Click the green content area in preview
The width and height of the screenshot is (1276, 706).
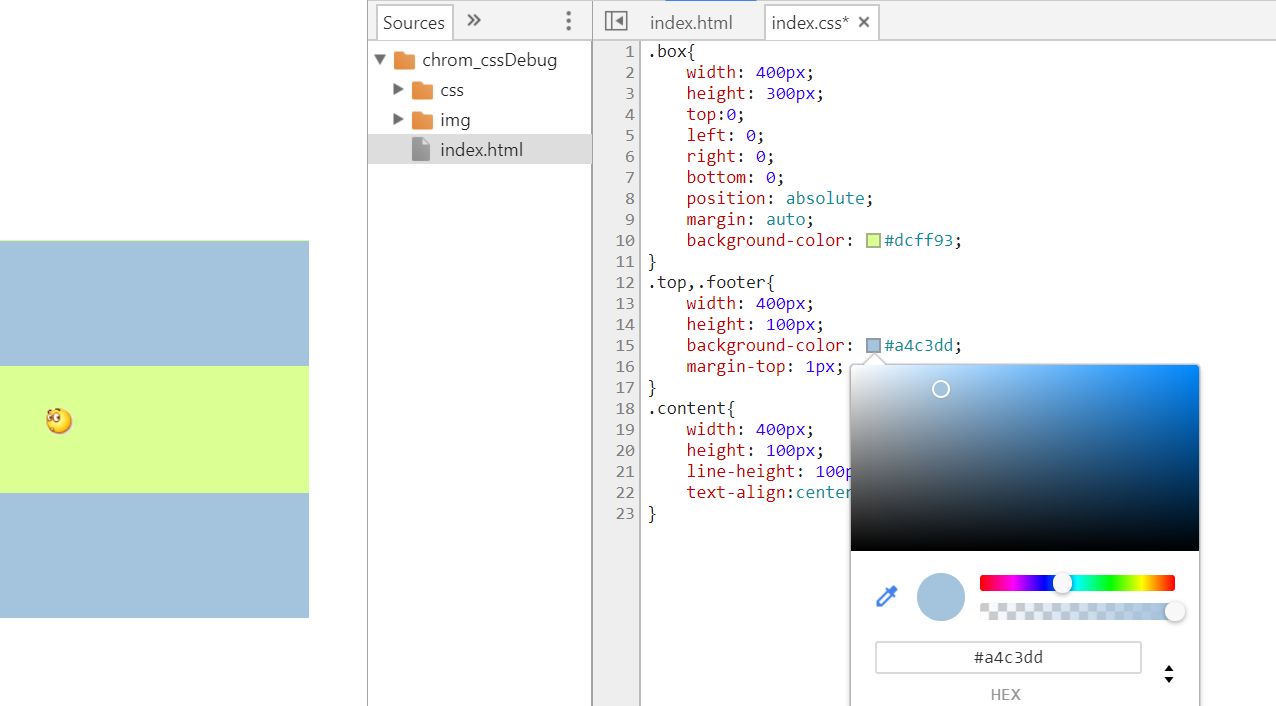pos(154,429)
